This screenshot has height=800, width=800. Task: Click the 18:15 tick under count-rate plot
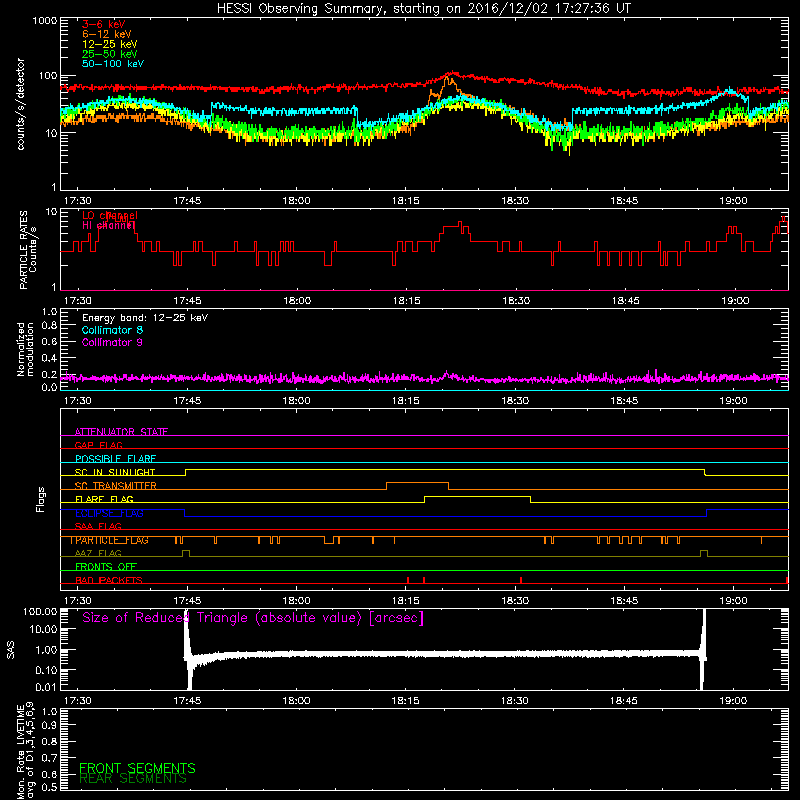point(405,201)
